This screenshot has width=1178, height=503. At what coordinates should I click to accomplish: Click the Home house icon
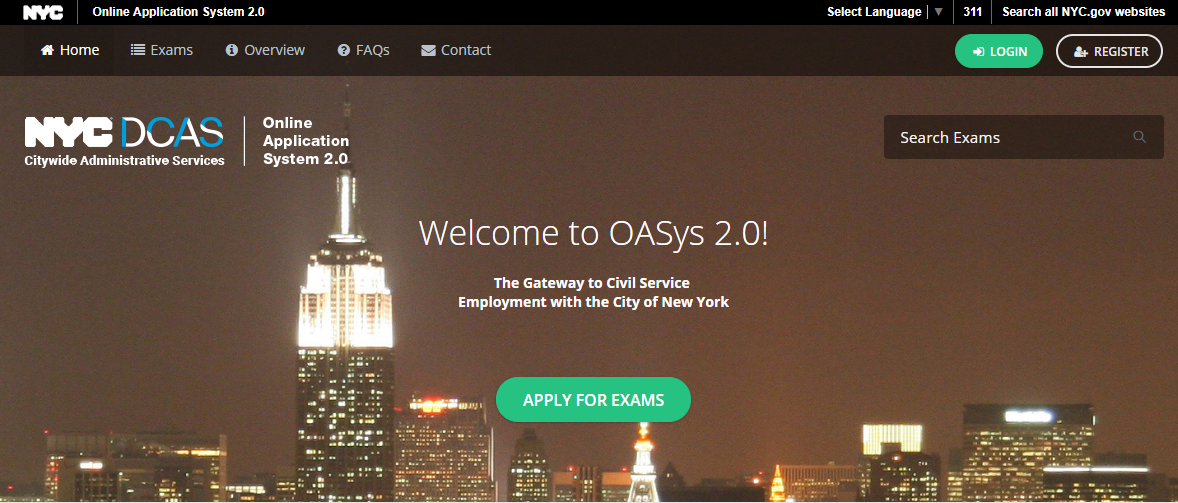pyautogui.click(x=47, y=50)
